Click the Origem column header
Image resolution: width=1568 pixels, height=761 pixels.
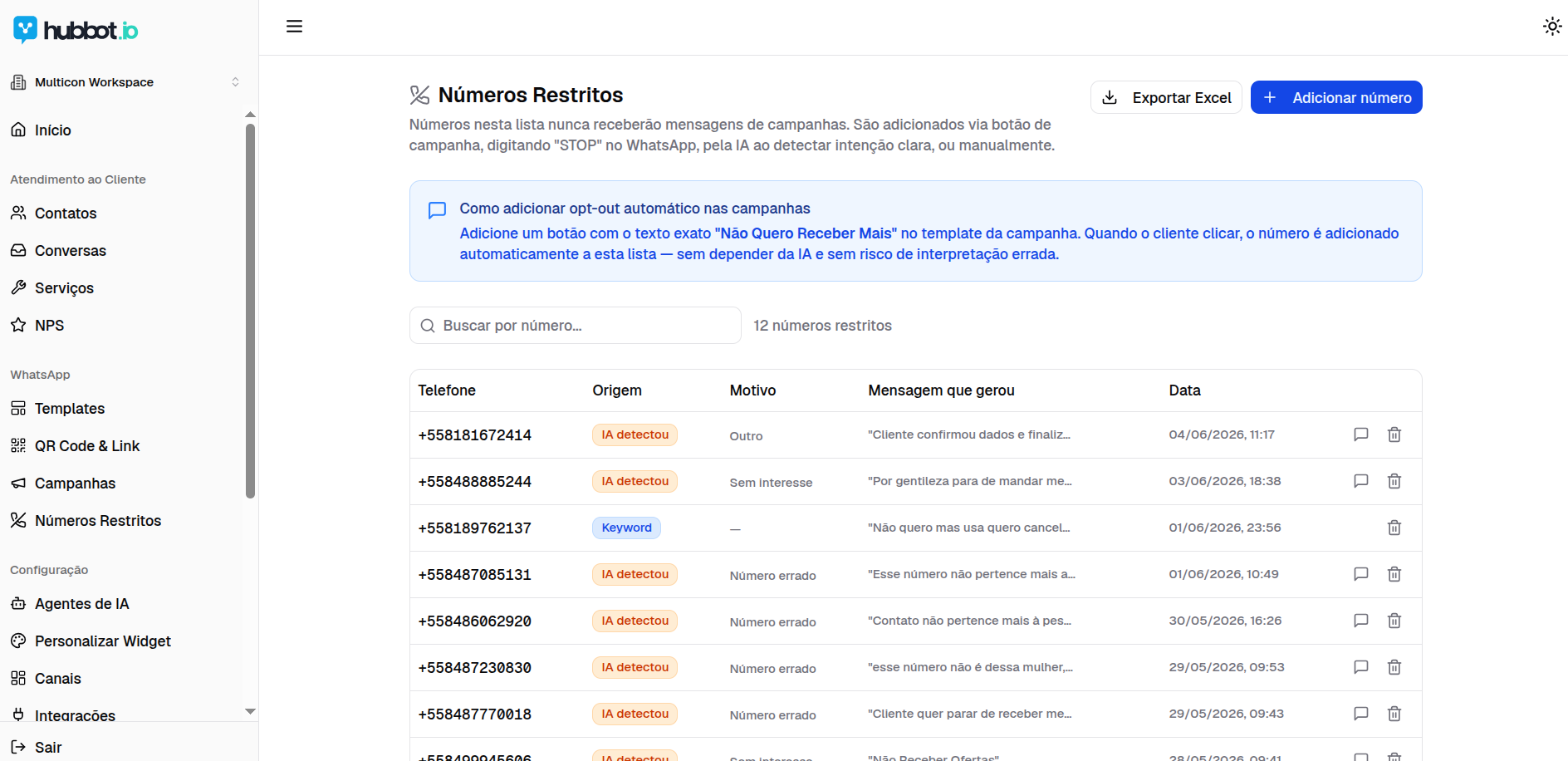(x=617, y=390)
